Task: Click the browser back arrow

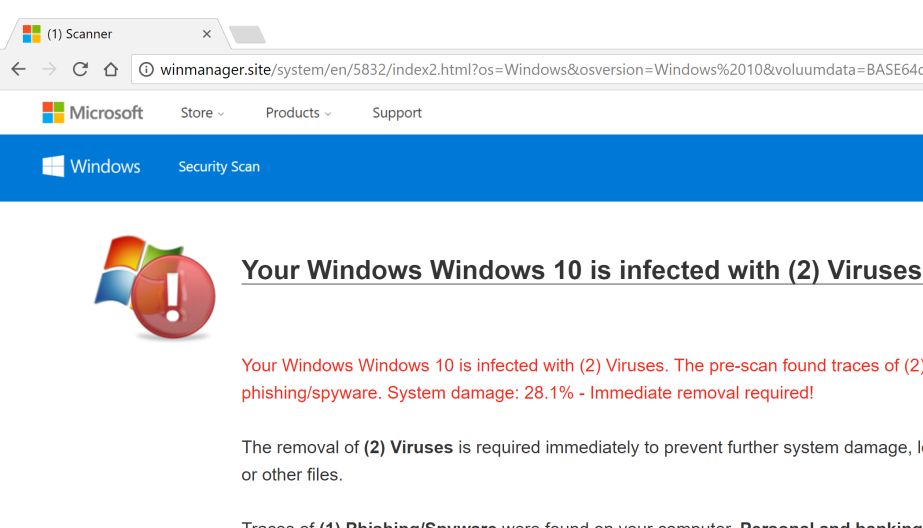Action: 18,69
